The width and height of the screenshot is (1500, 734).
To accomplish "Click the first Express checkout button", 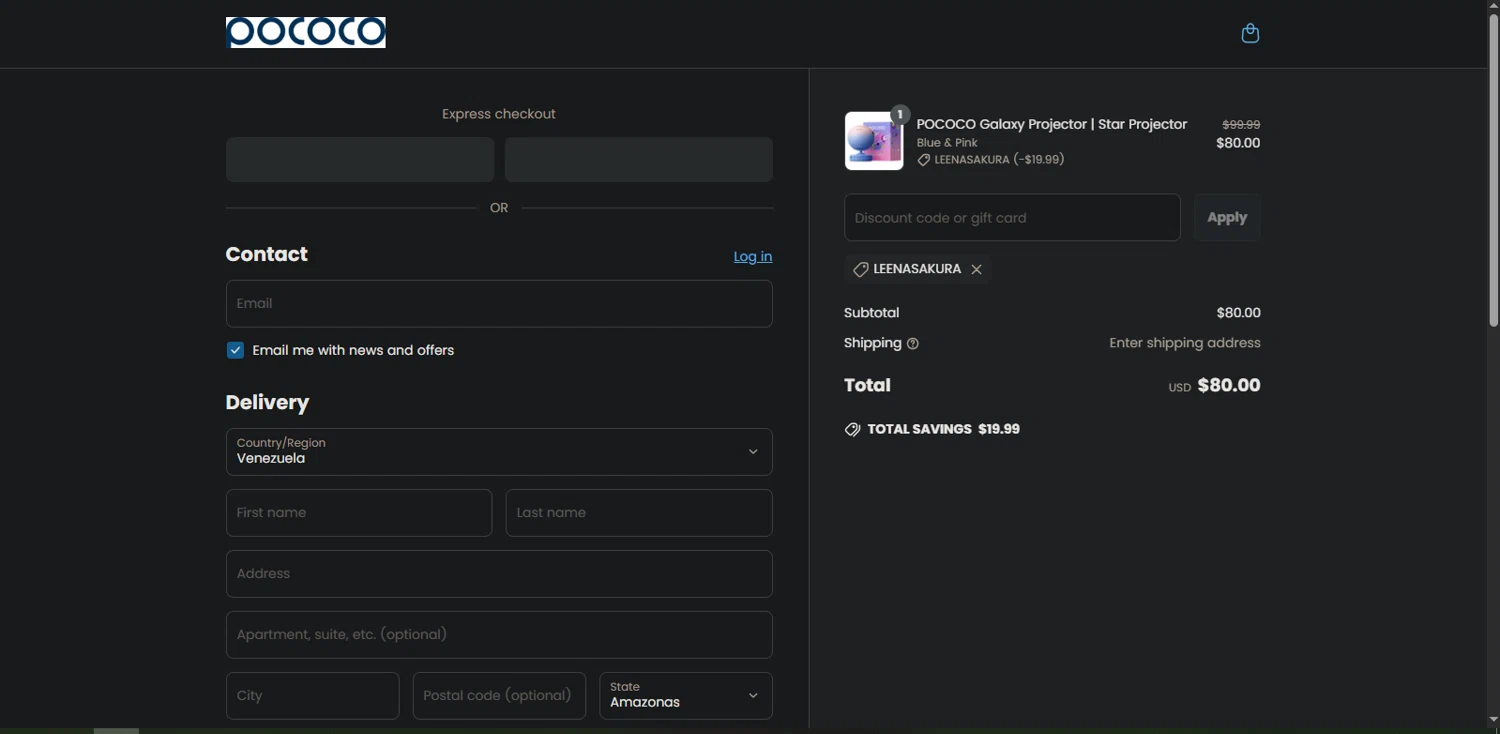I will click(x=360, y=160).
